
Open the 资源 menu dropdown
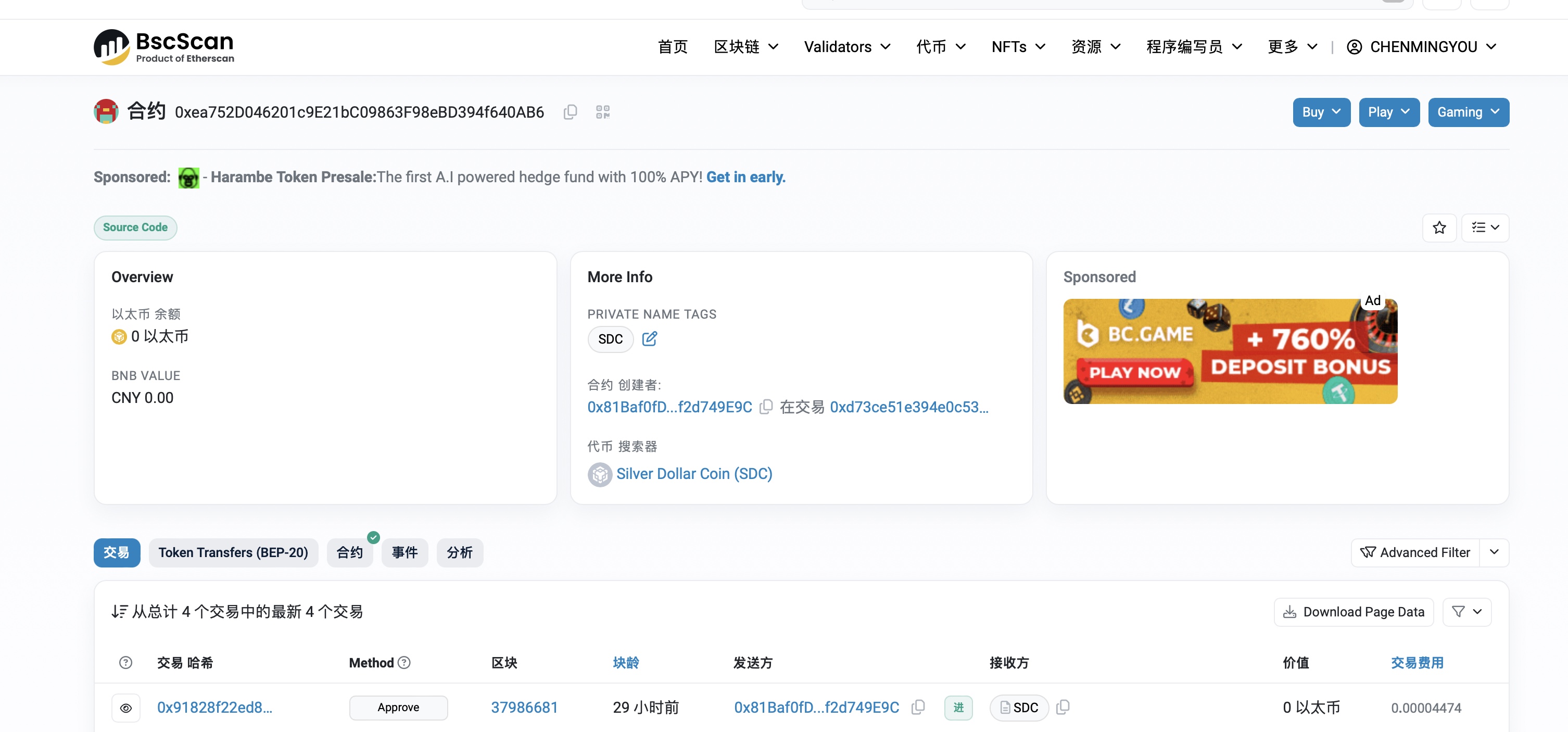coord(1095,47)
